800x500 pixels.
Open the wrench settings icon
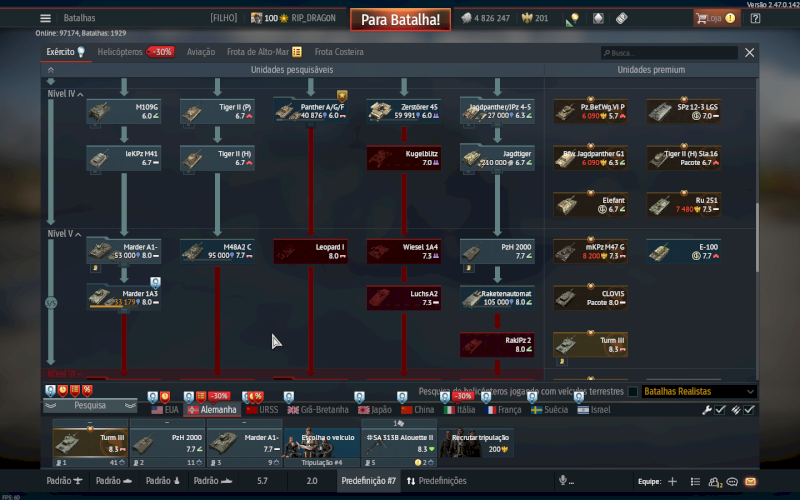coord(707,410)
